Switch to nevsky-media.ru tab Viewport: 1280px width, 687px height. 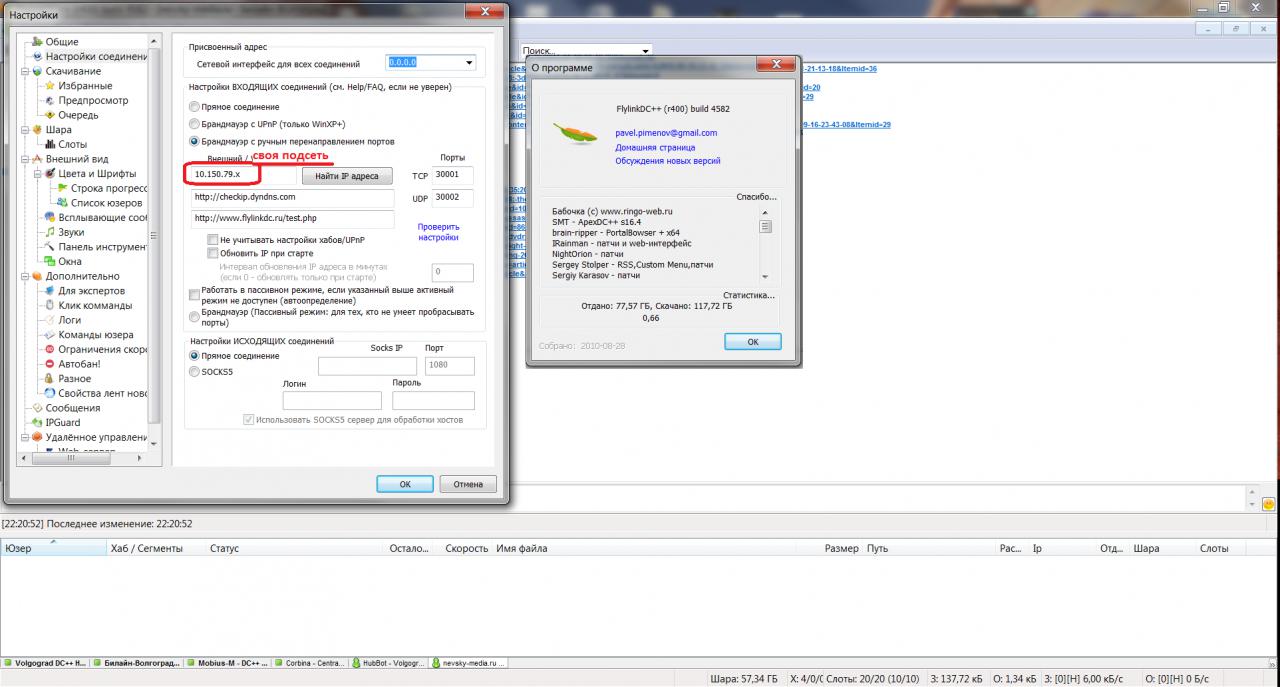tap(469, 662)
